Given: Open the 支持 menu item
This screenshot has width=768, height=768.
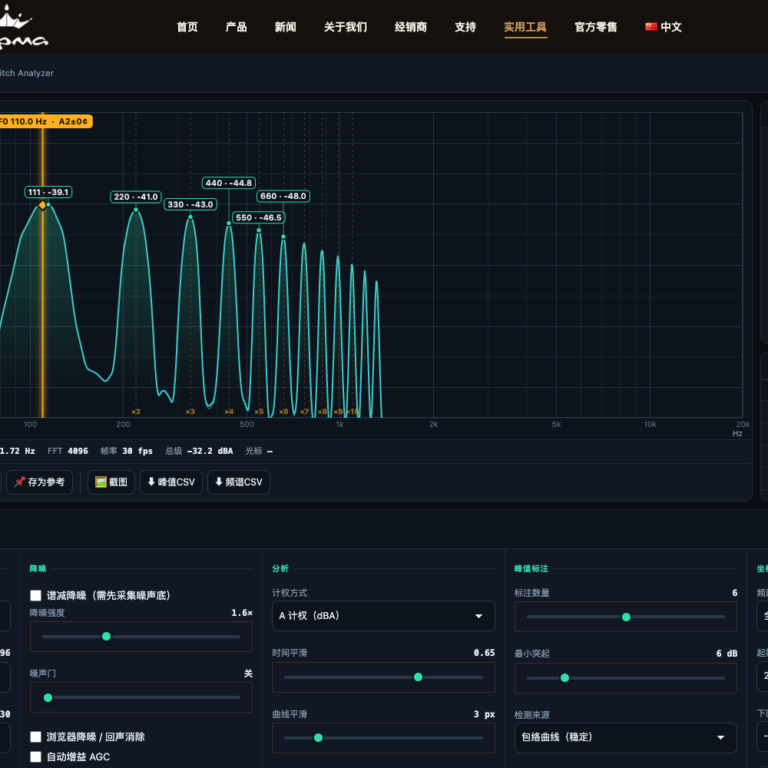Looking at the screenshot, I should (465, 27).
